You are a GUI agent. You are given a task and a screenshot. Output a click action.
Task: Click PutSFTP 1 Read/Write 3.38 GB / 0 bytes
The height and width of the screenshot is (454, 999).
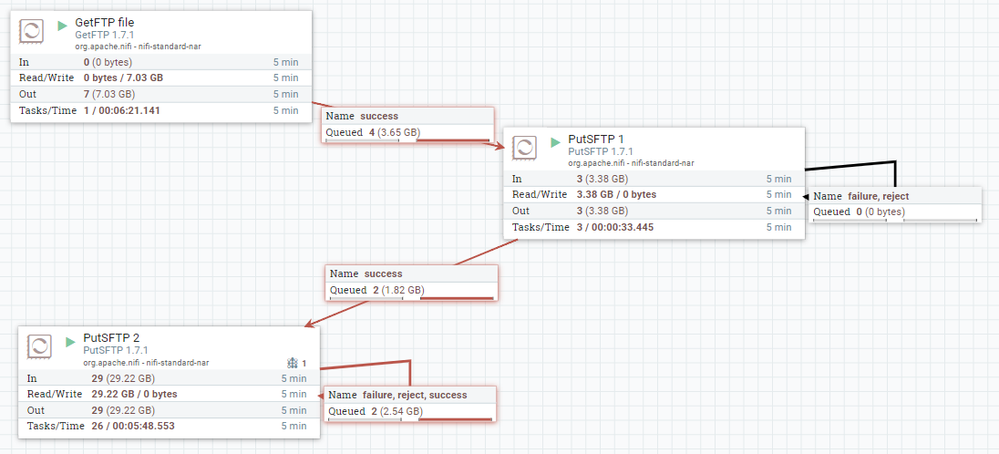click(617, 194)
